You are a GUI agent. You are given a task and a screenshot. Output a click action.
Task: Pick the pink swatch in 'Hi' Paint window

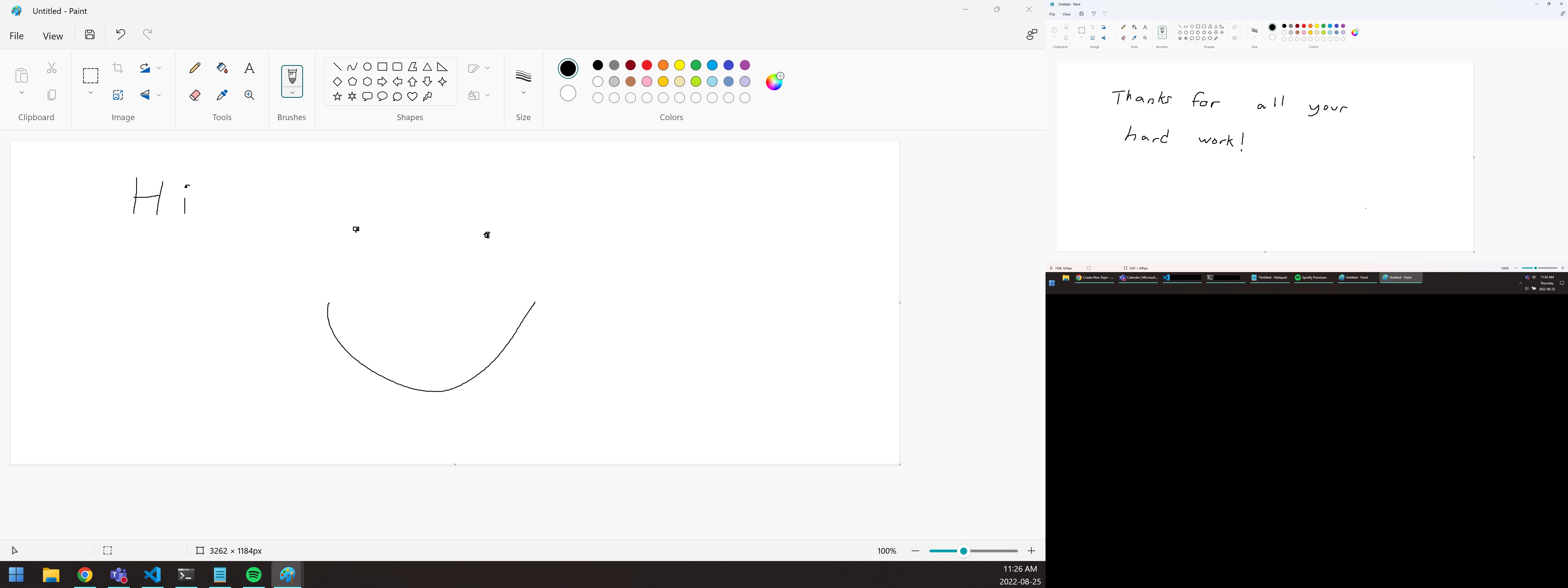(x=647, y=81)
